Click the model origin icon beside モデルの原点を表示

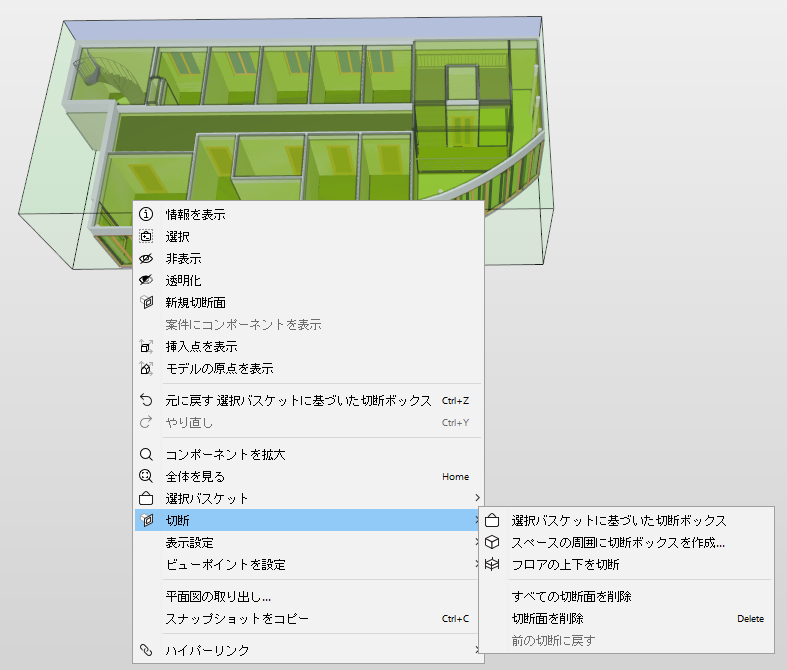pos(146,368)
